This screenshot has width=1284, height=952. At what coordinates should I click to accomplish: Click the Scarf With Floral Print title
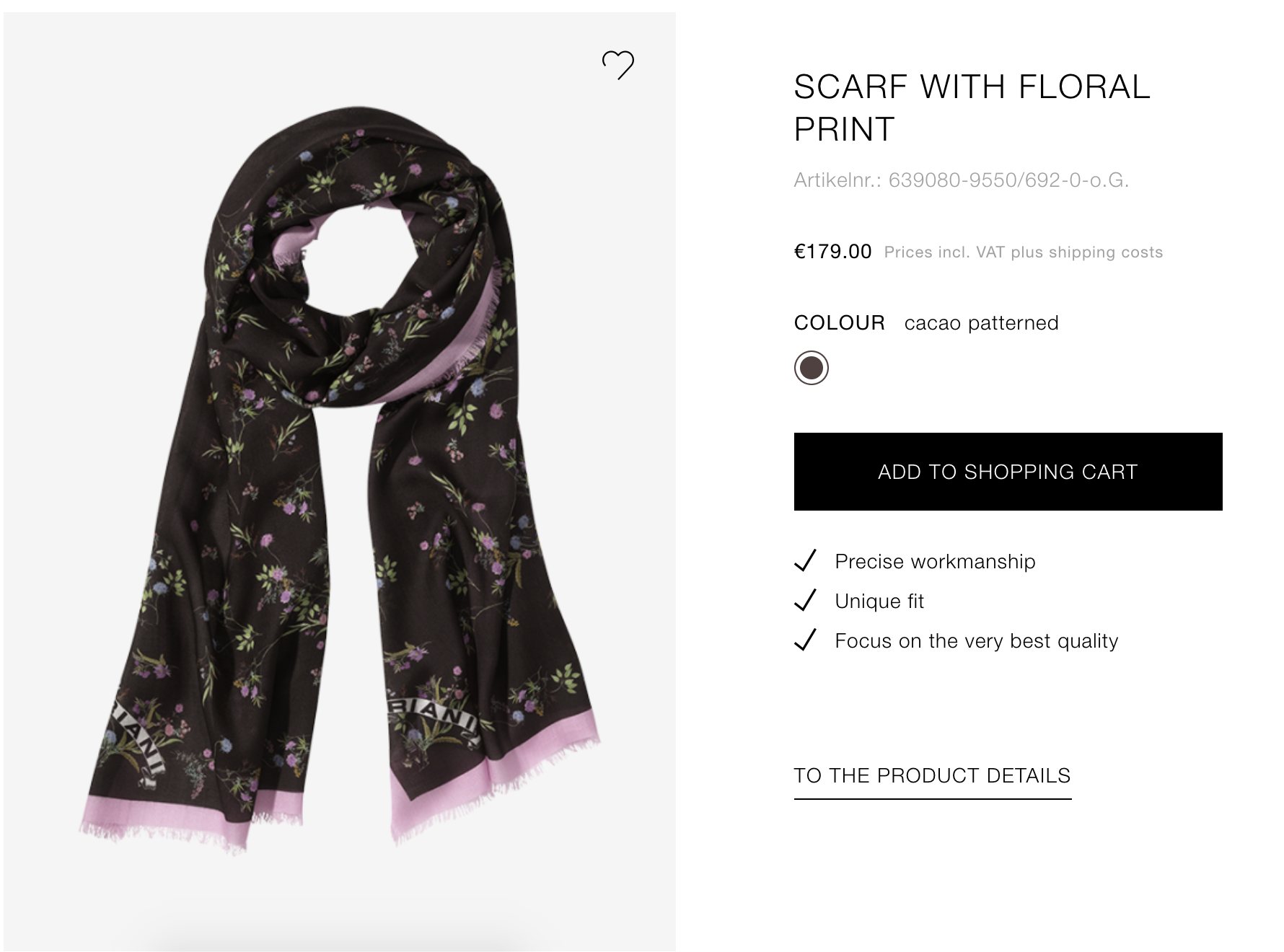(971, 108)
